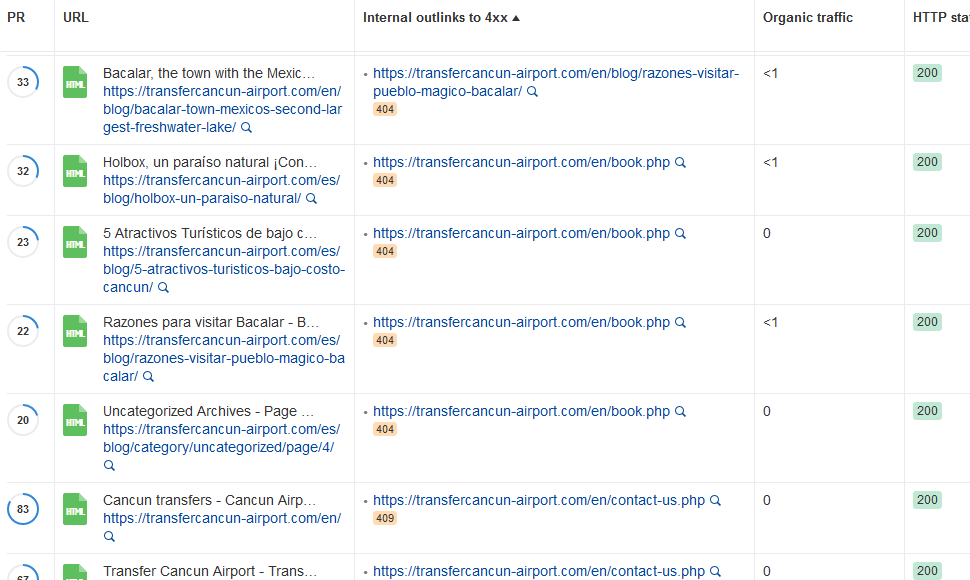Click magnifier next to book.php in Razones para visitar Bacalar row
Viewport: 970px width, 580px height.
(680, 323)
